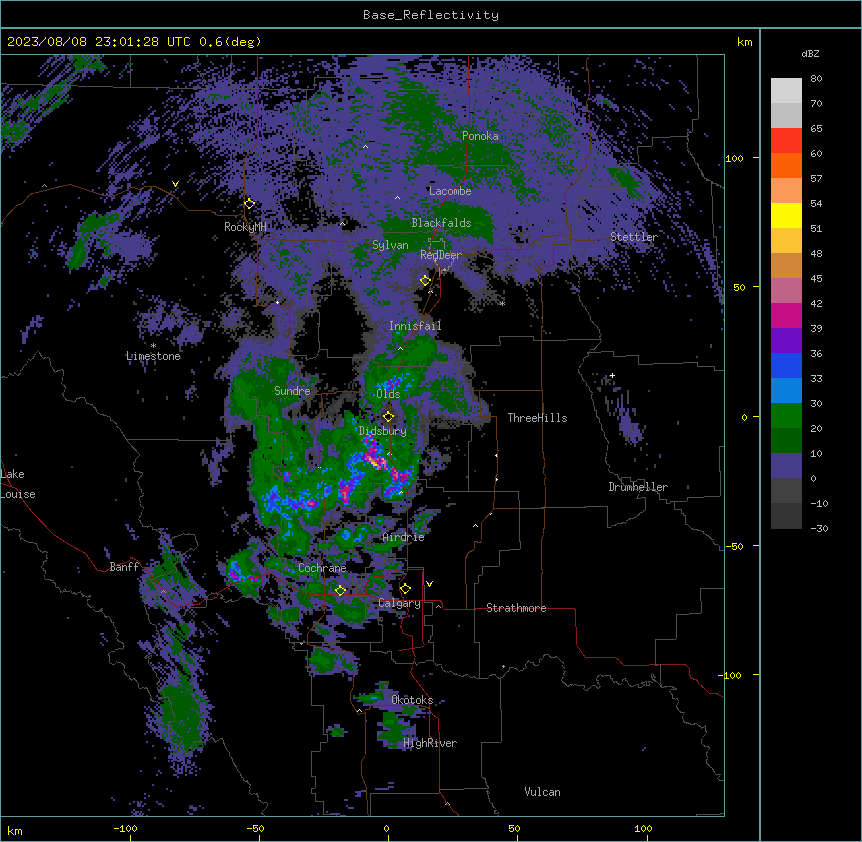Click the Olds city label
This screenshot has height=842, width=862.
tap(388, 394)
